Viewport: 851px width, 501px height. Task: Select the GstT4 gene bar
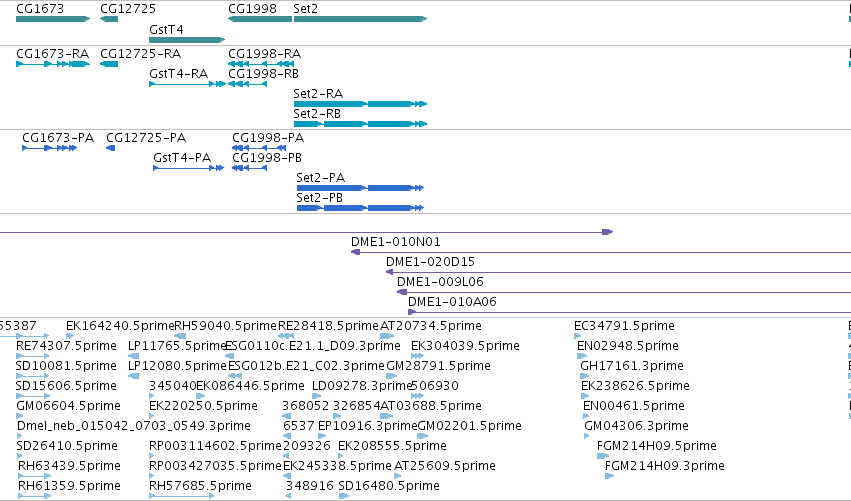pyautogui.click(x=187, y=40)
